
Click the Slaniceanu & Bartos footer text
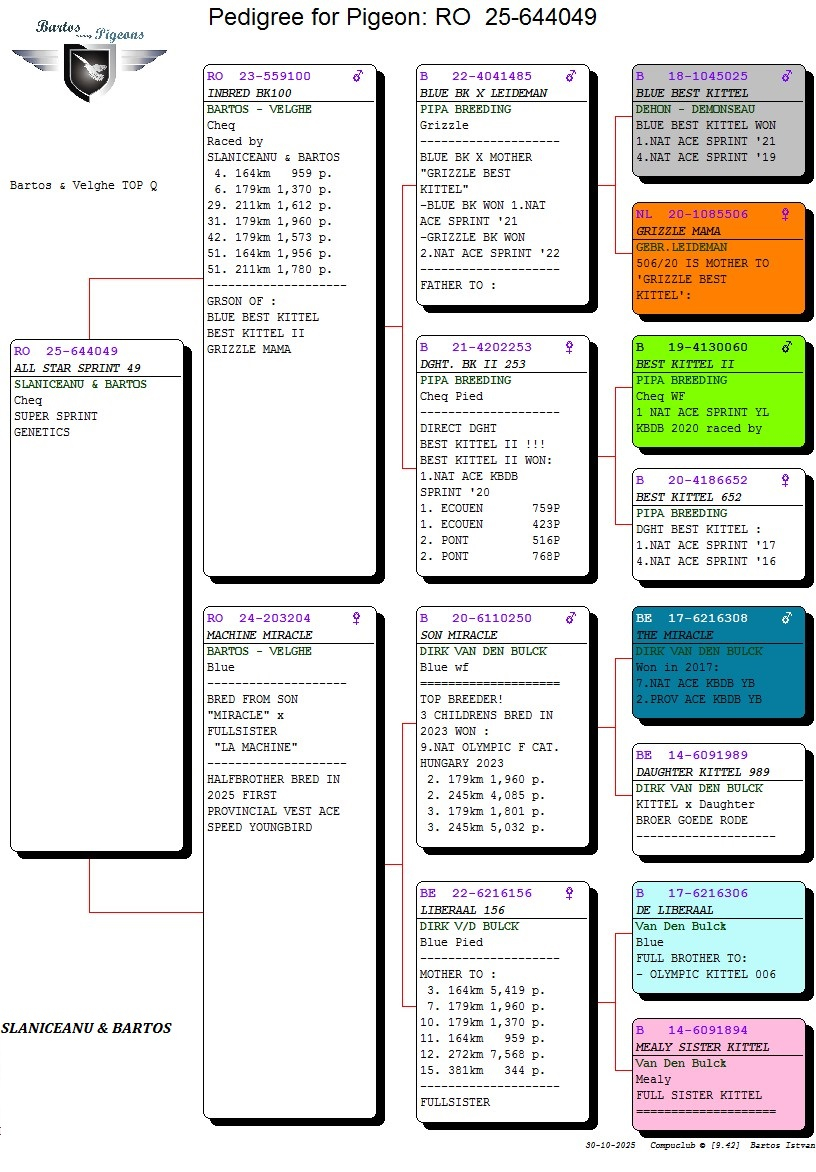(87, 1028)
